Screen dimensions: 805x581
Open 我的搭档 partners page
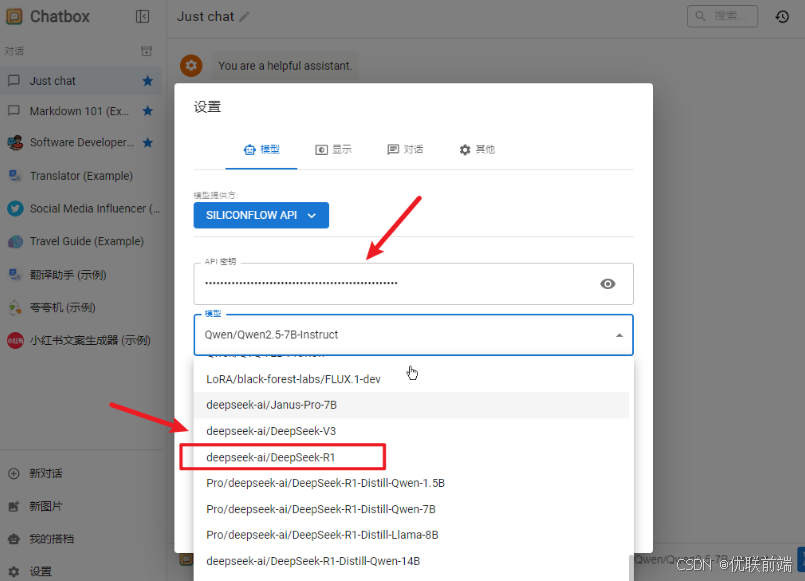(x=81, y=539)
